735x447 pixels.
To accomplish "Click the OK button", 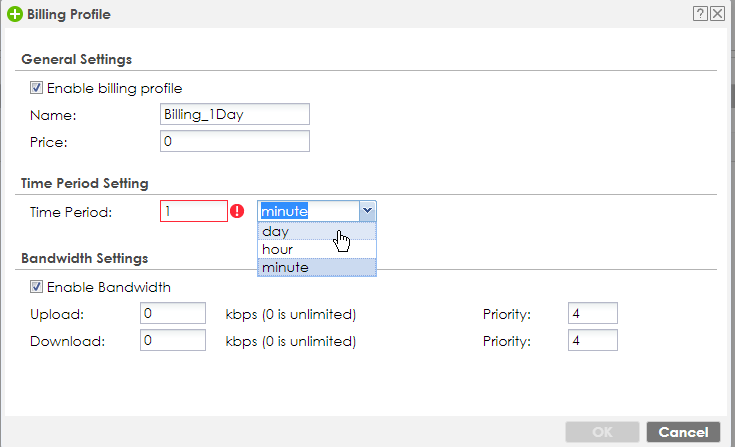I will click(x=602, y=432).
